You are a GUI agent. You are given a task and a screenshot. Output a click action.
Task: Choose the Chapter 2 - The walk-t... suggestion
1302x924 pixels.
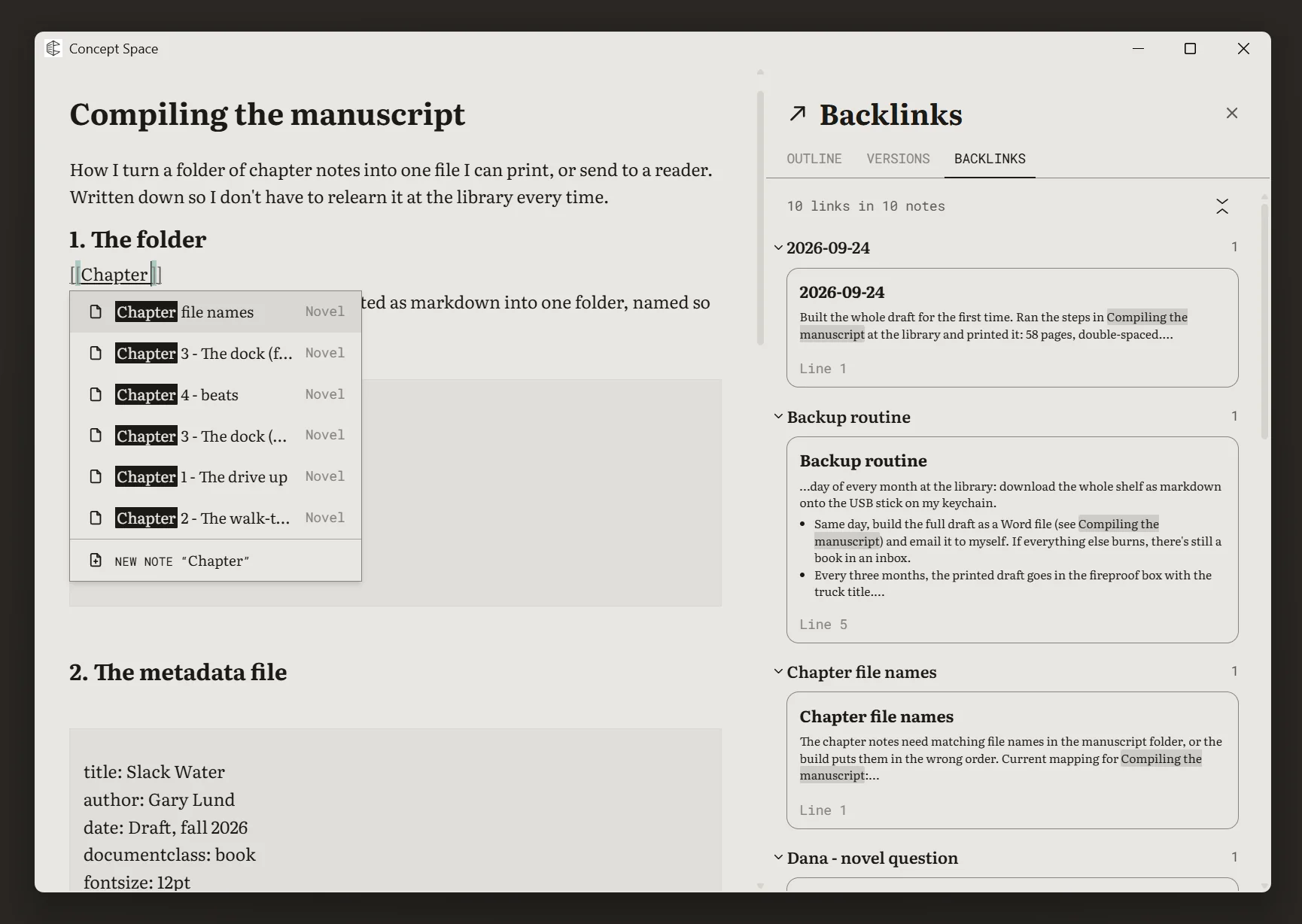[215, 518]
